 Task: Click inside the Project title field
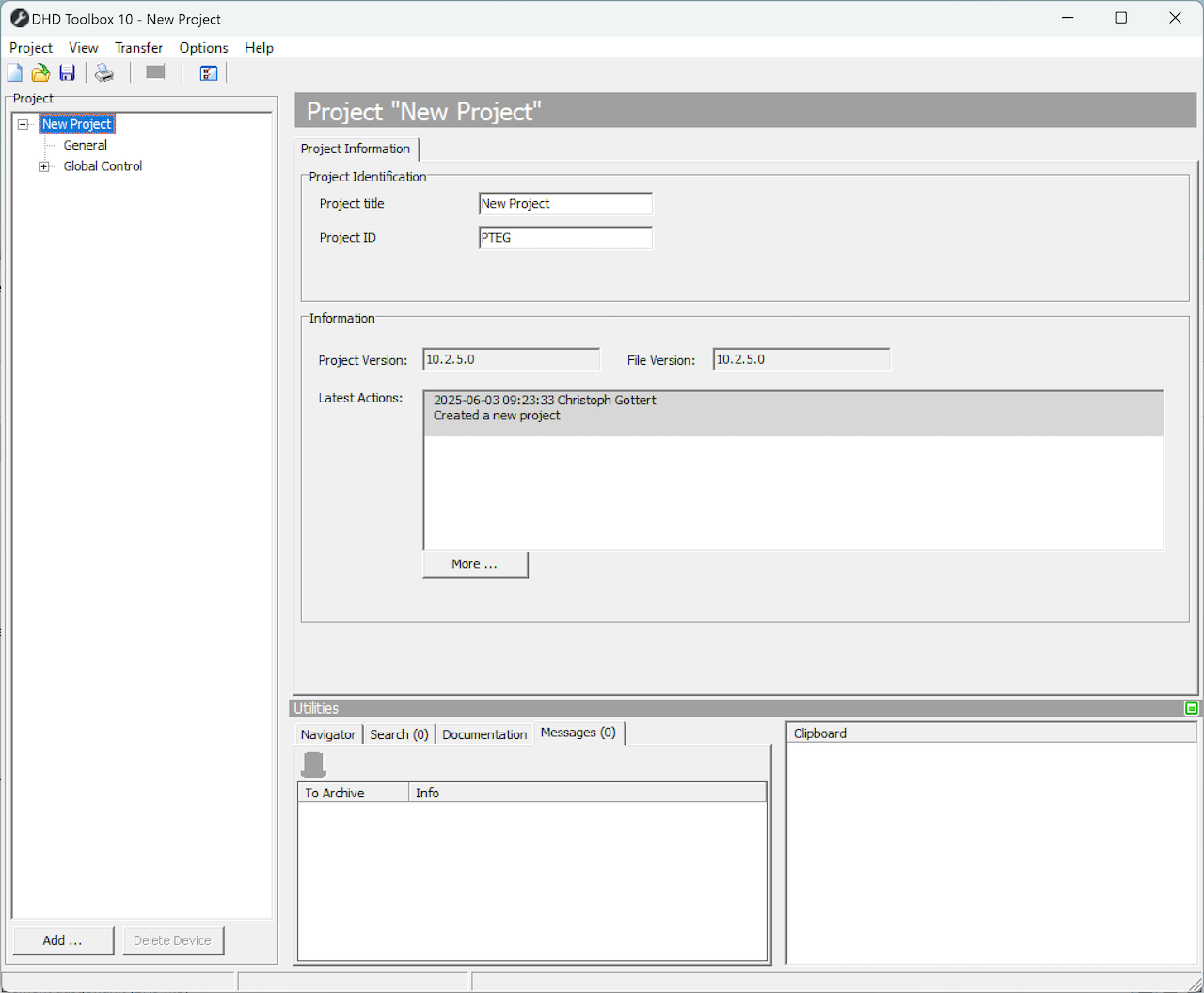pos(564,203)
